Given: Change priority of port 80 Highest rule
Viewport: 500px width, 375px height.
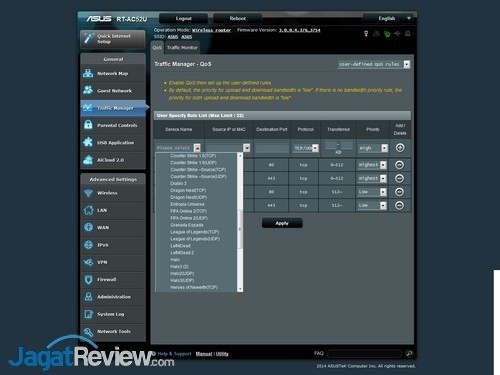Looking at the screenshot, I should (372, 165).
